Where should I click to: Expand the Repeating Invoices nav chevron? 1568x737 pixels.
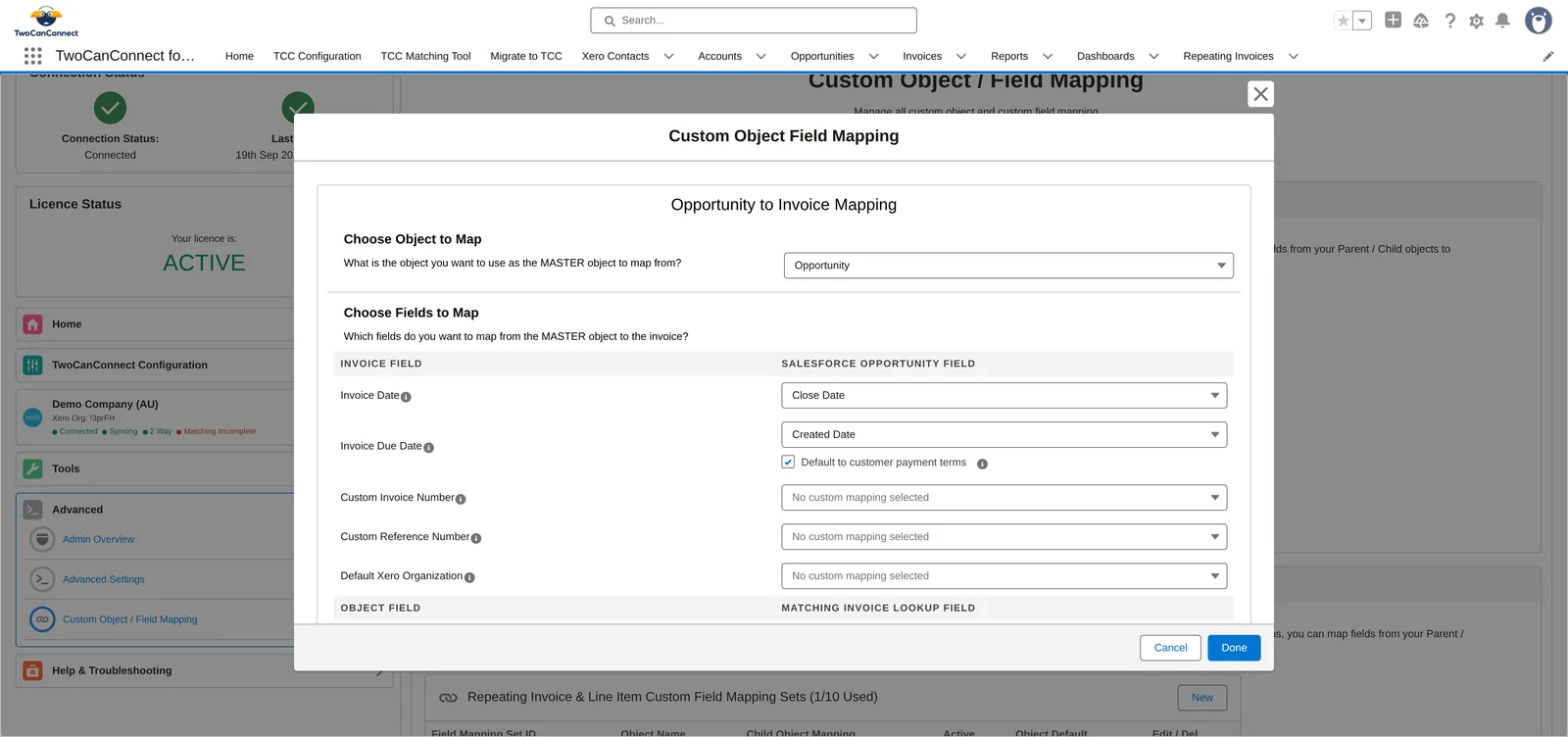point(1294,57)
